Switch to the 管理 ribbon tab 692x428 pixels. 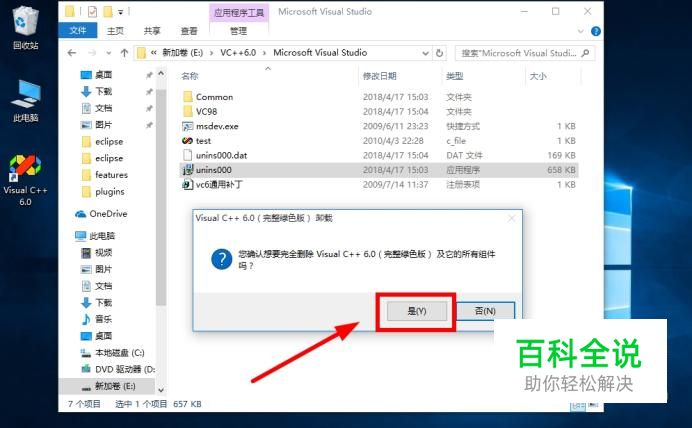[x=239, y=31]
